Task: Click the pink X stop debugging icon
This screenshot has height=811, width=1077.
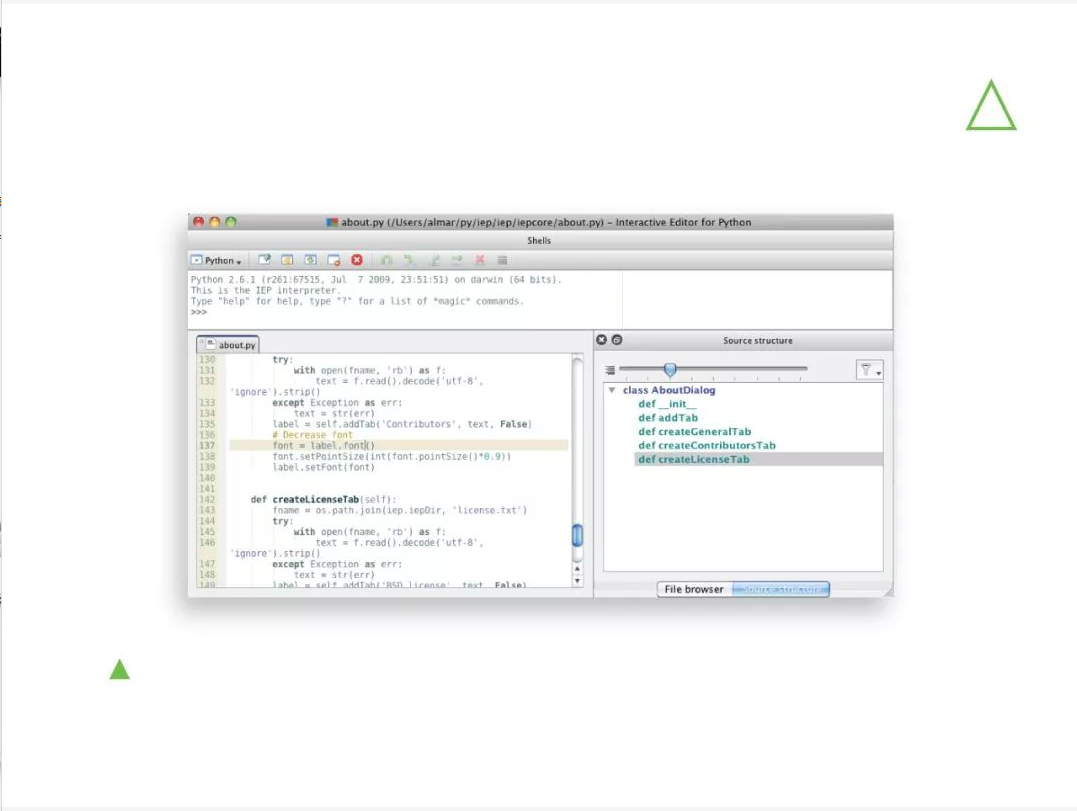Action: [x=479, y=260]
